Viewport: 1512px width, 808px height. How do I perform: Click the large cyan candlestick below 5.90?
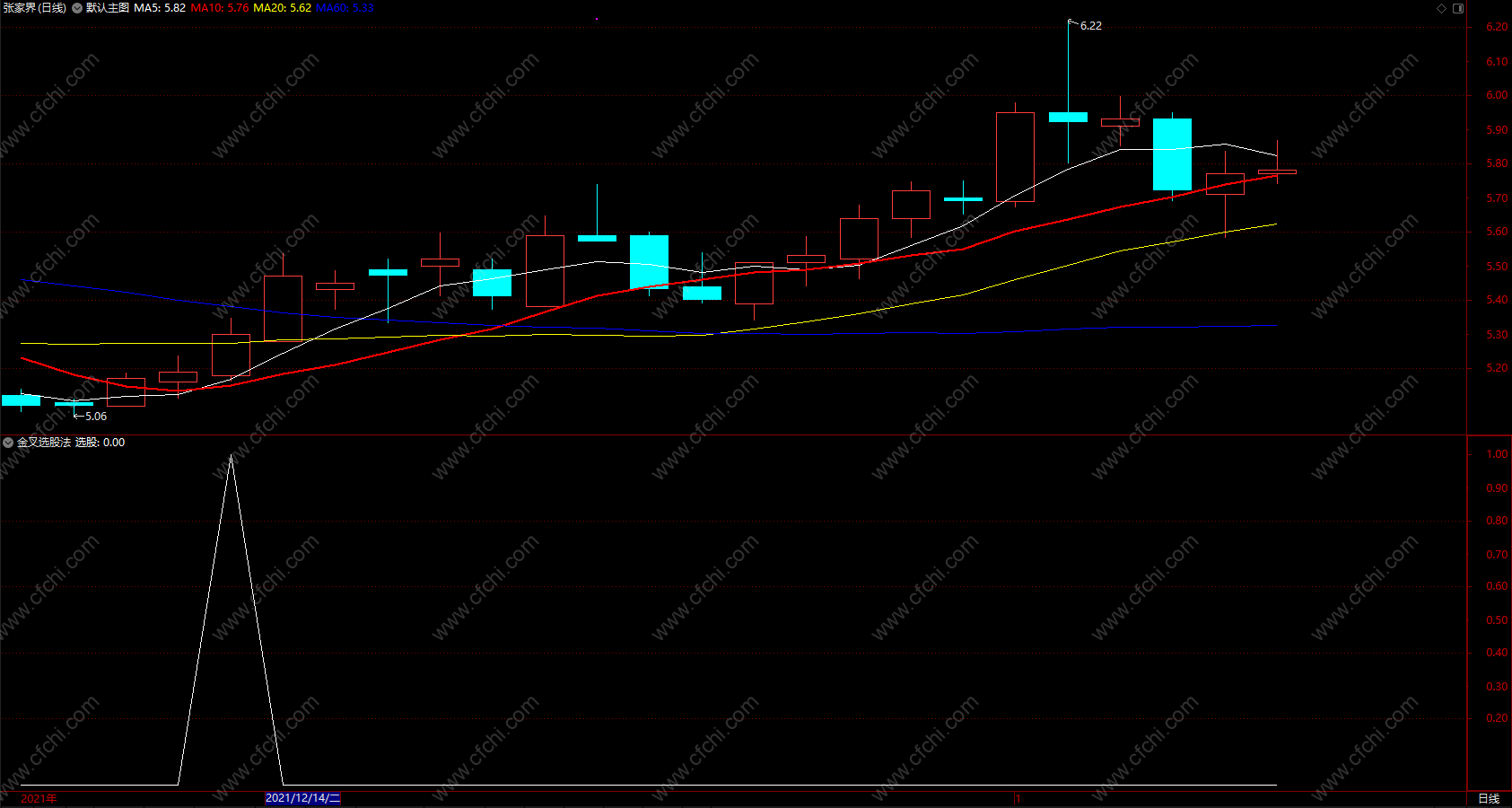pos(1172,154)
